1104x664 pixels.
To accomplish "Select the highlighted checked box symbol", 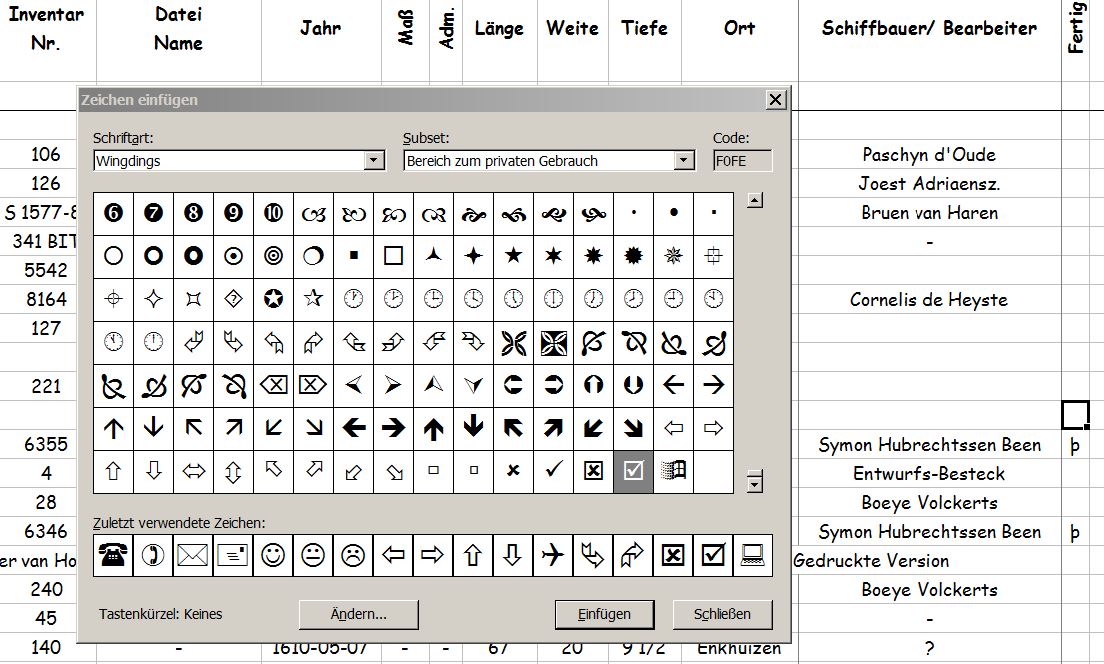I will coord(633,470).
